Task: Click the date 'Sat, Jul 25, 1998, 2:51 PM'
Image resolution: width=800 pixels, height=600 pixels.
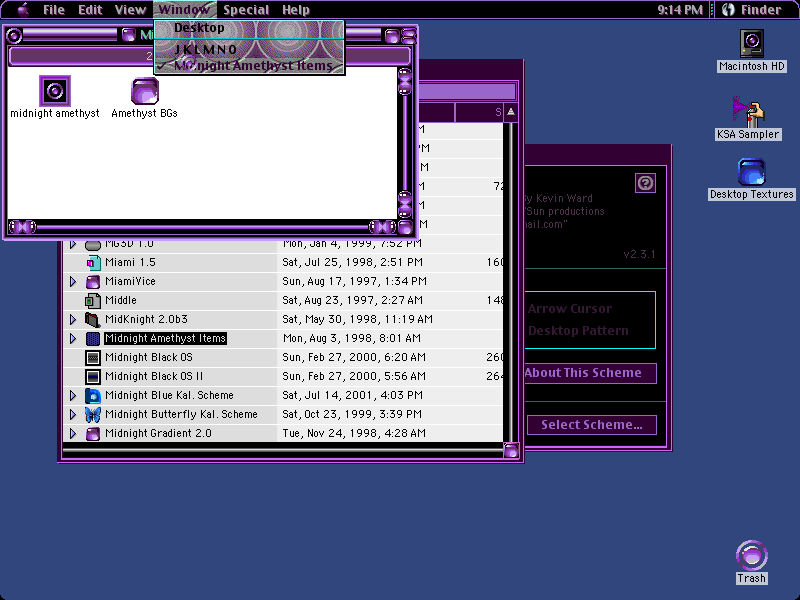Action: click(x=353, y=262)
